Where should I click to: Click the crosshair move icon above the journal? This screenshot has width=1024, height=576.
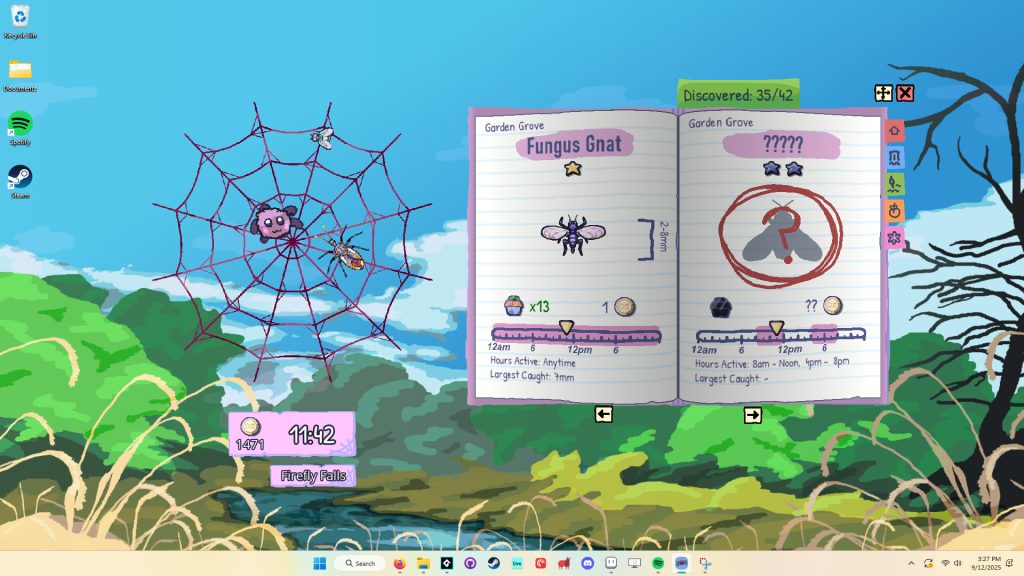[x=884, y=94]
